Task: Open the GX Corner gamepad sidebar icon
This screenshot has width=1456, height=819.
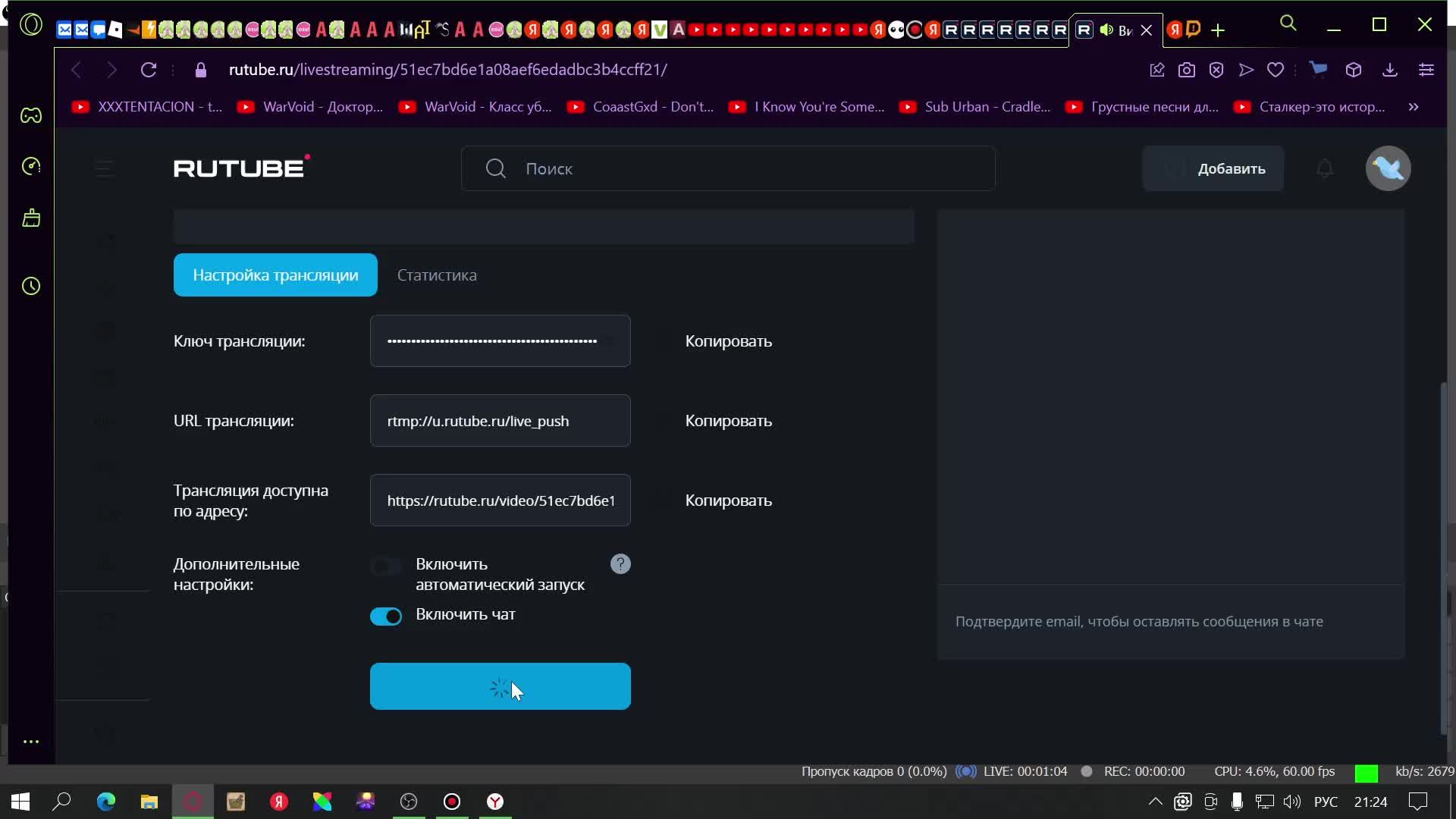Action: pyautogui.click(x=31, y=115)
